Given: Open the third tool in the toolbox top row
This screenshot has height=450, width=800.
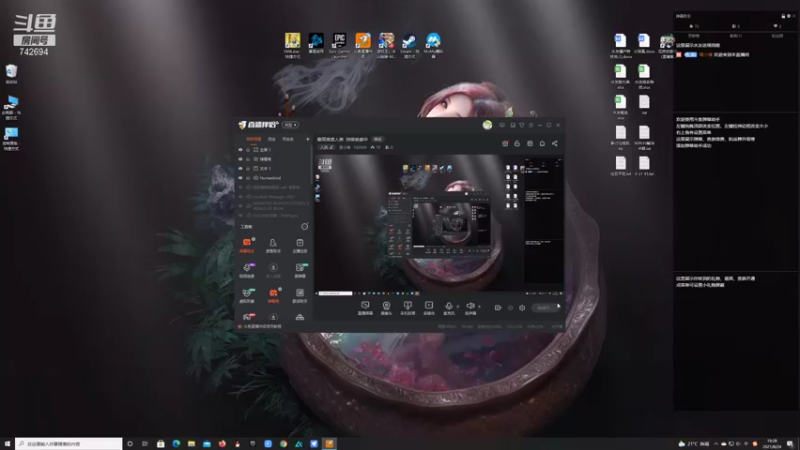Looking at the screenshot, I should (x=299, y=244).
